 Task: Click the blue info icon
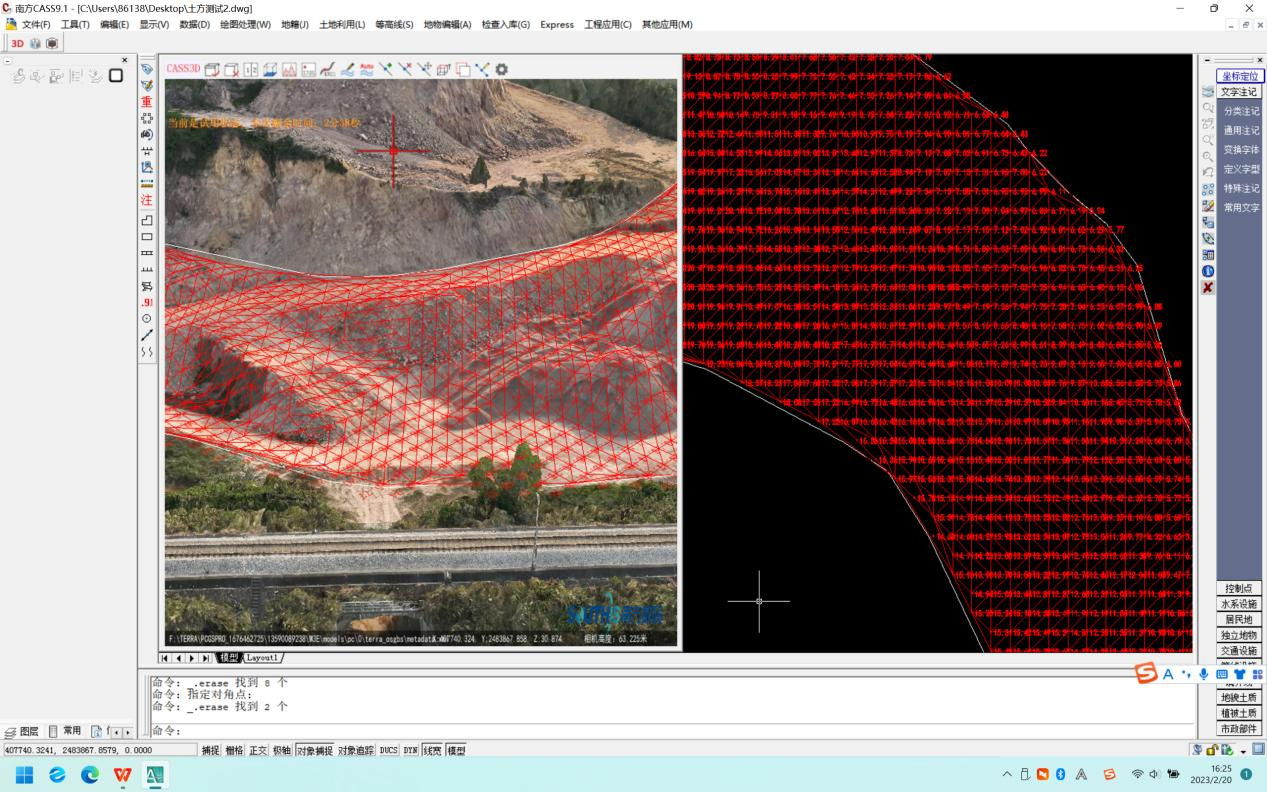[x=1208, y=271]
